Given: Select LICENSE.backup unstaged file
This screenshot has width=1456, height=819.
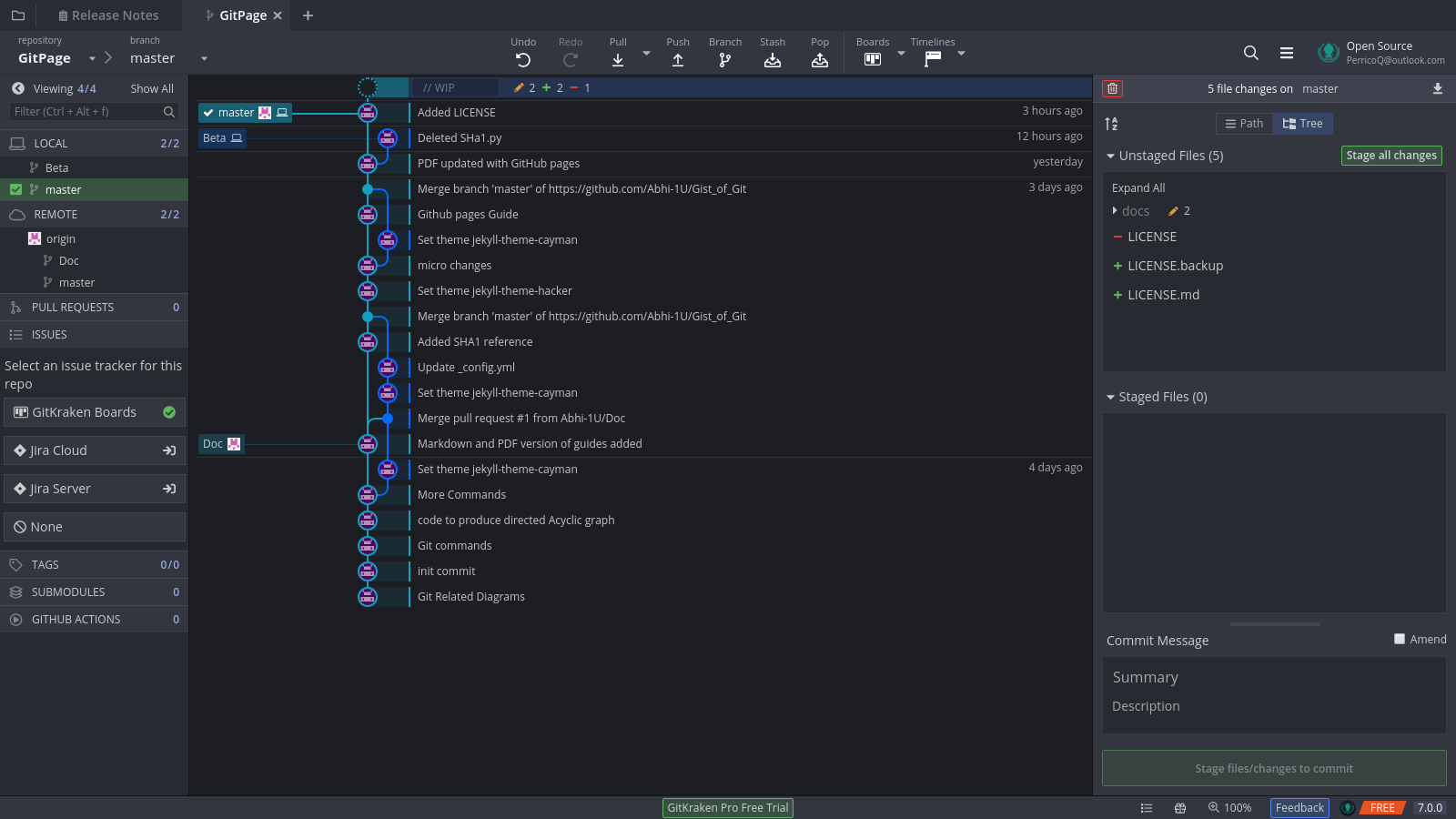Looking at the screenshot, I should (x=1274, y=266).
